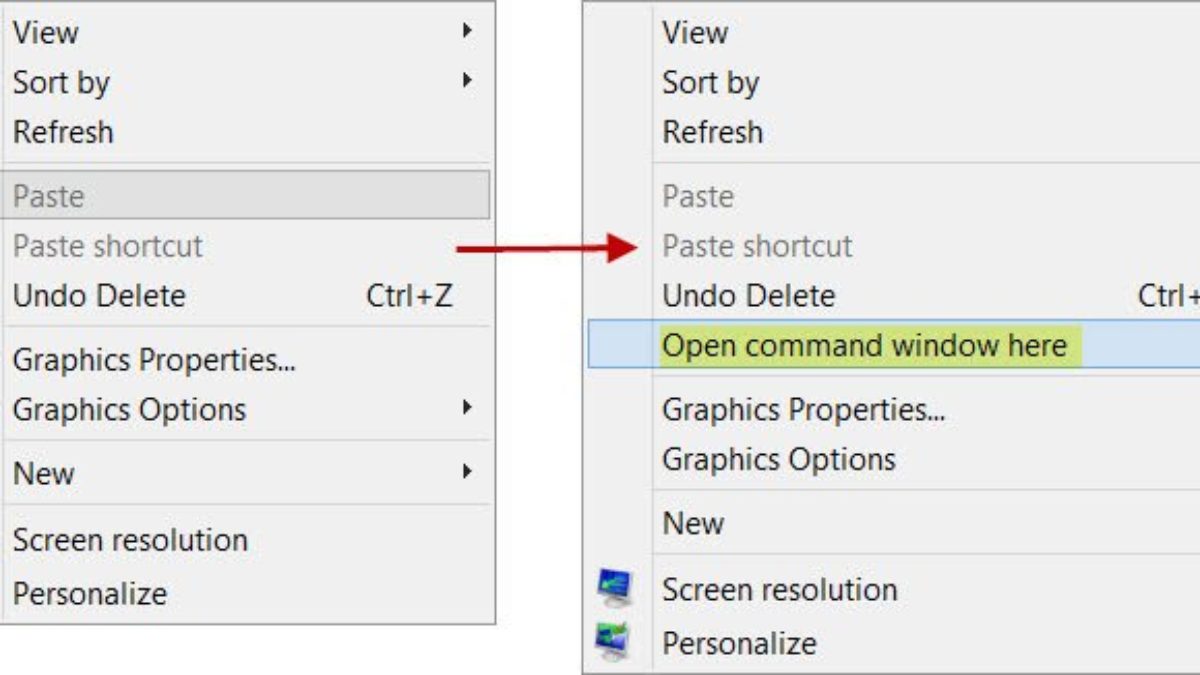This screenshot has height=675, width=1200.
Task: Click the icon next to Personalize
Action: tap(614, 641)
